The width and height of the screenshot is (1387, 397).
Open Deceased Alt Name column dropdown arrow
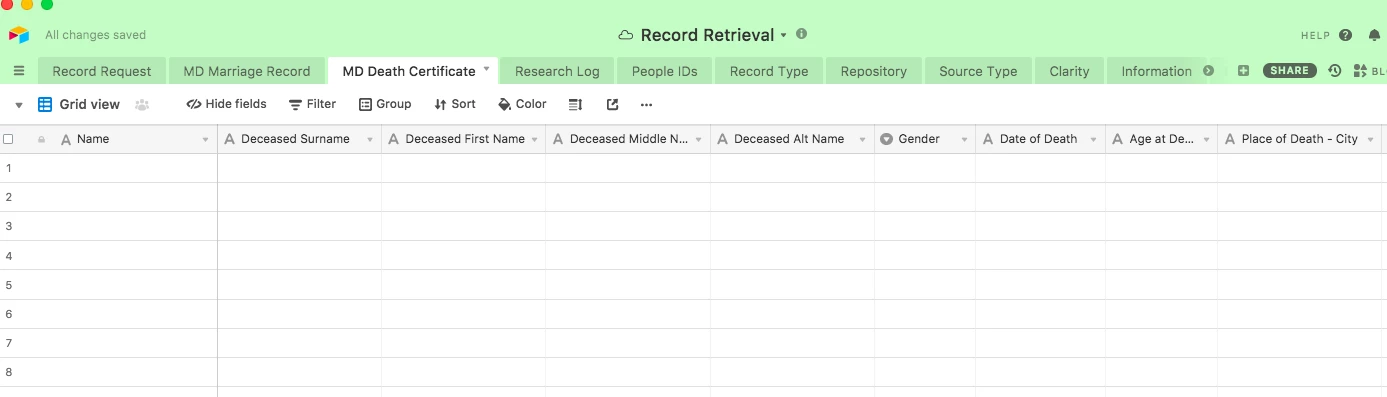(x=863, y=140)
